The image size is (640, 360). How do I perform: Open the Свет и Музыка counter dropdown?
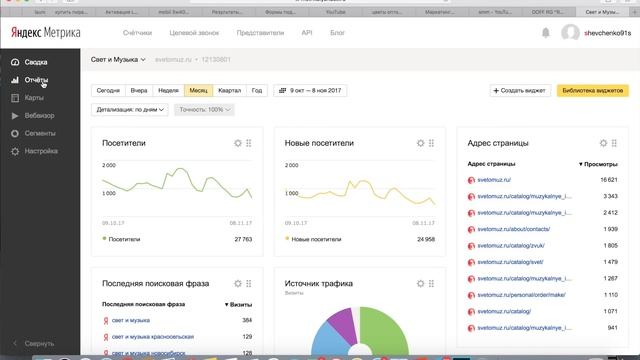coord(118,60)
